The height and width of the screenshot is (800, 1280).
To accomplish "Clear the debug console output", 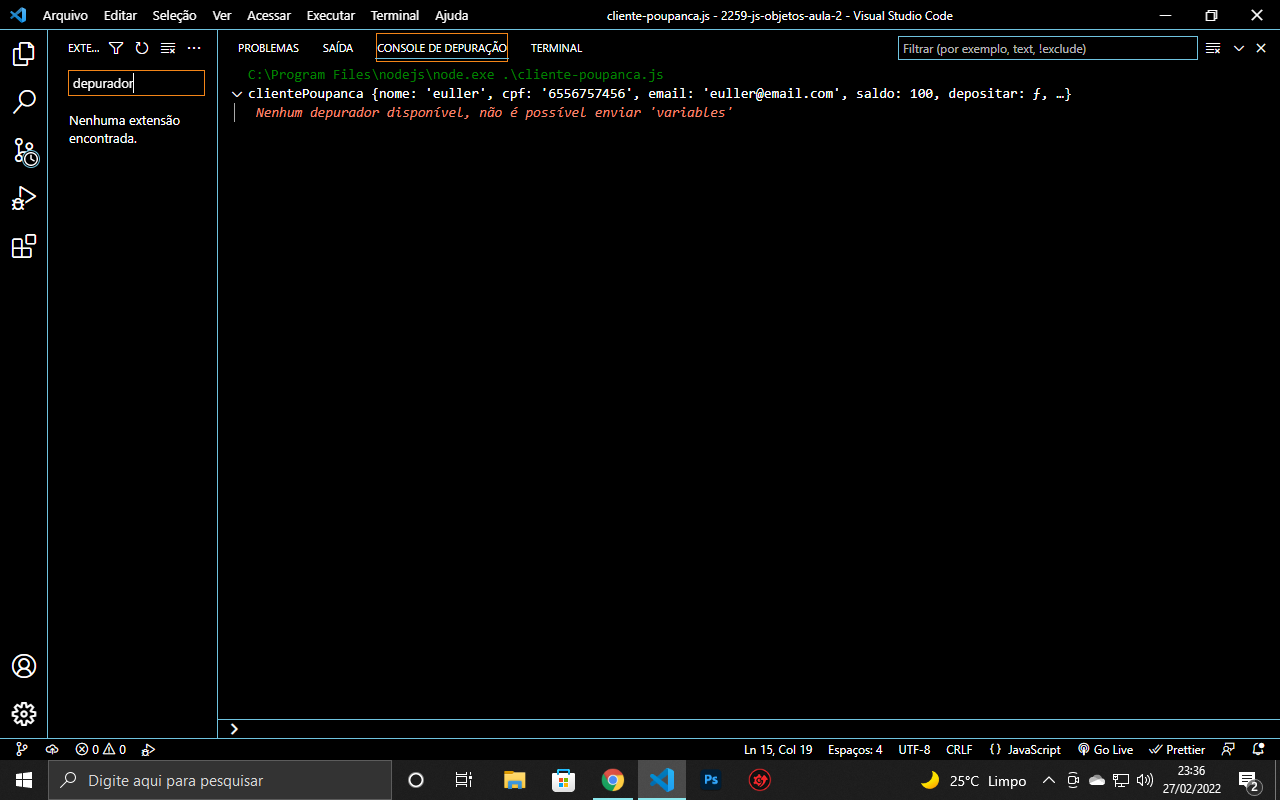I will [x=1213, y=48].
